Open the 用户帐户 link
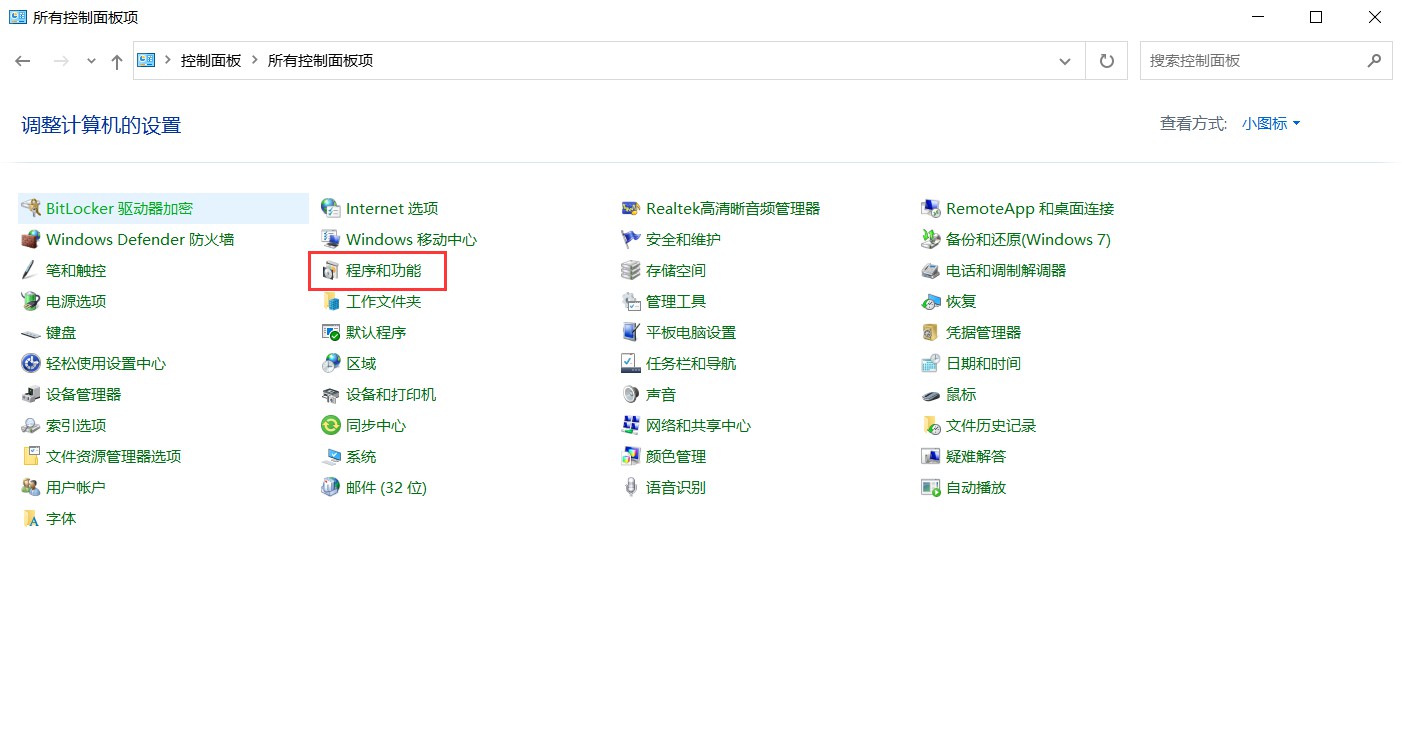1402x736 pixels. [x=76, y=488]
